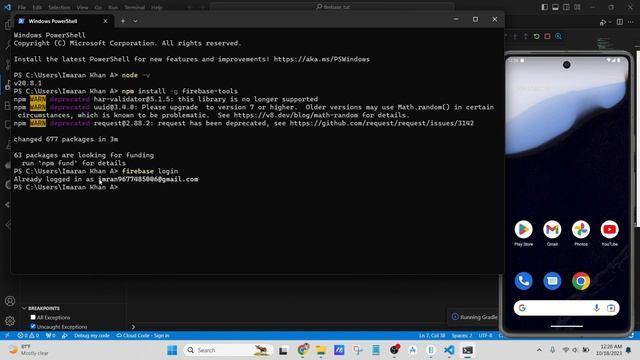This screenshot has height=360, width=640.
Task: Open the Run menu in VS Code
Action: [x=113, y=7]
